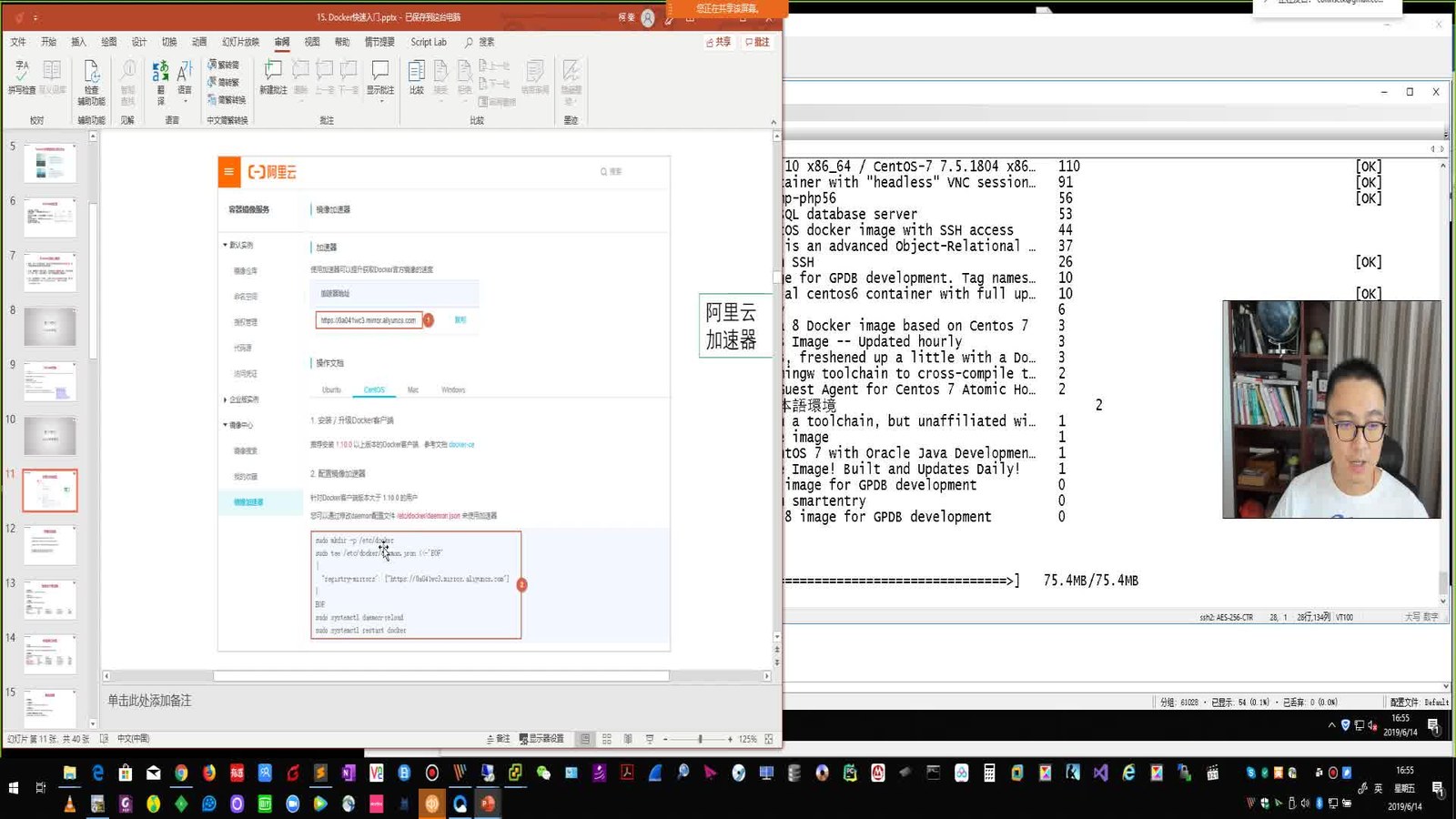Click the Share (共享) button
This screenshot has width=1456, height=819.
coord(719,42)
